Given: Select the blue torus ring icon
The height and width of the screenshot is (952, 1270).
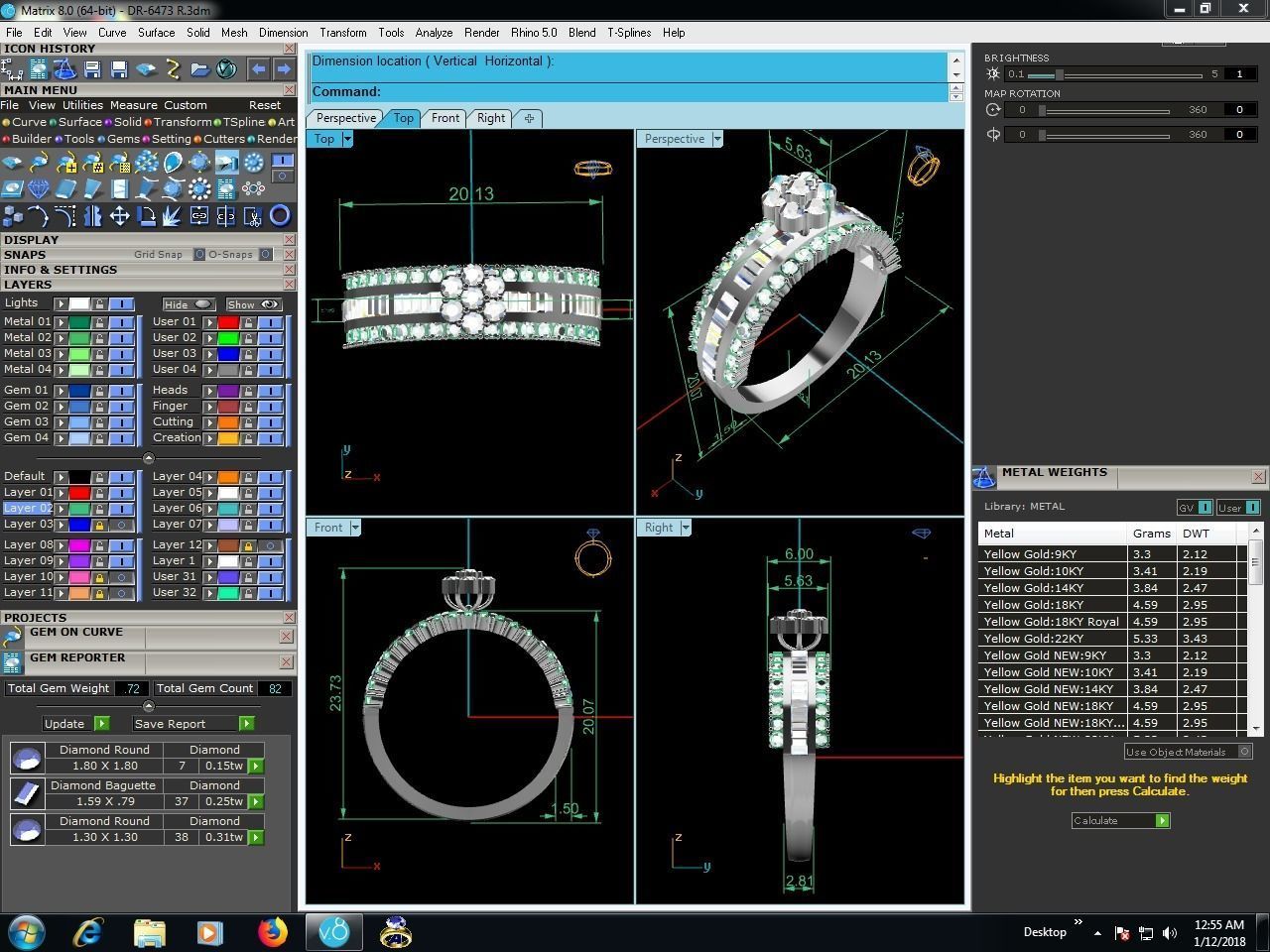Looking at the screenshot, I should click(280, 216).
